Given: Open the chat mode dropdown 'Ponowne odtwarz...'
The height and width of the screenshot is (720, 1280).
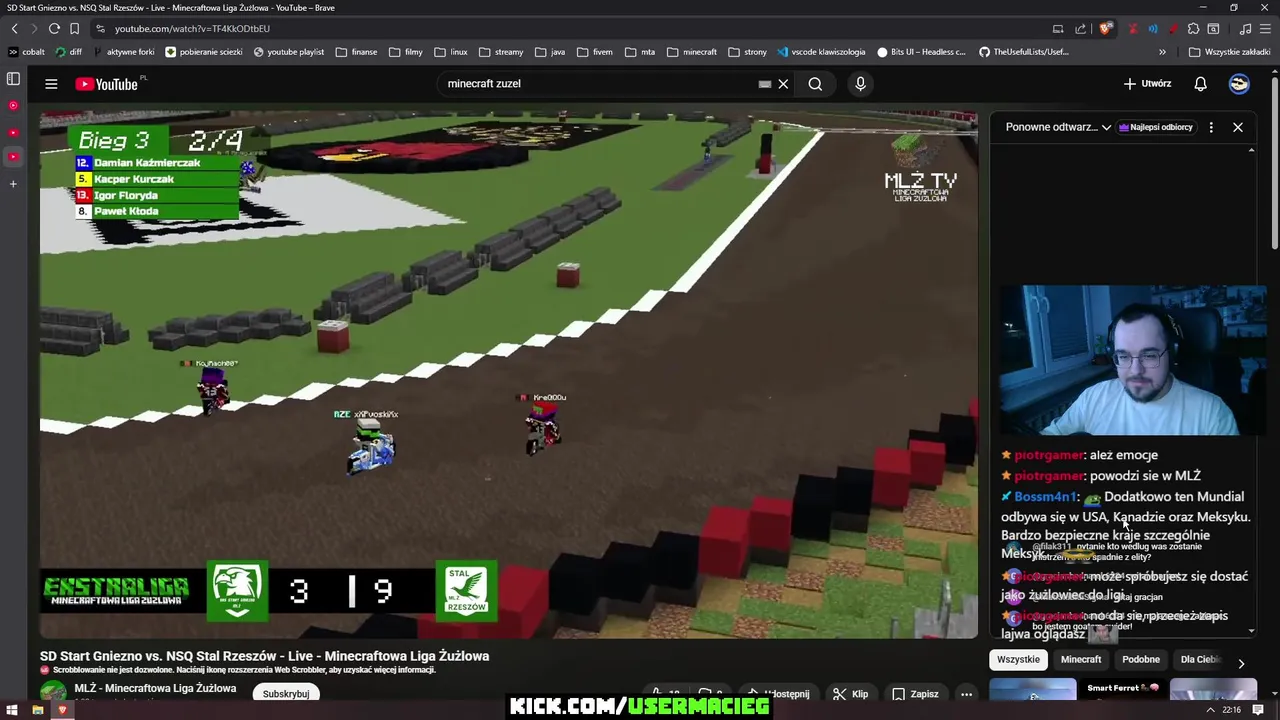Looking at the screenshot, I should click(1058, 127).
